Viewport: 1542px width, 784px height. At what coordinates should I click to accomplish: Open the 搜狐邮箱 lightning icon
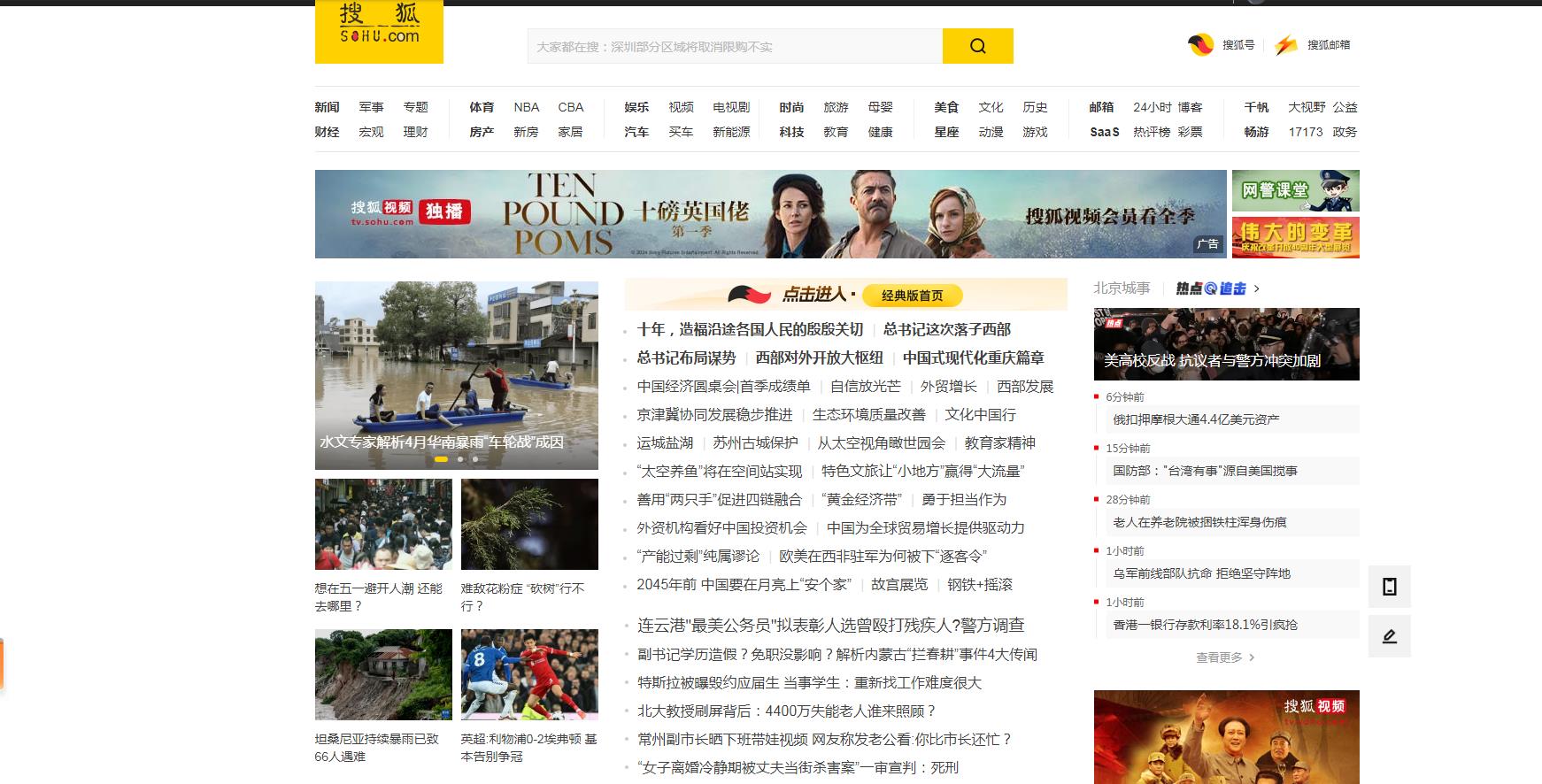(x=1285, y=44)
